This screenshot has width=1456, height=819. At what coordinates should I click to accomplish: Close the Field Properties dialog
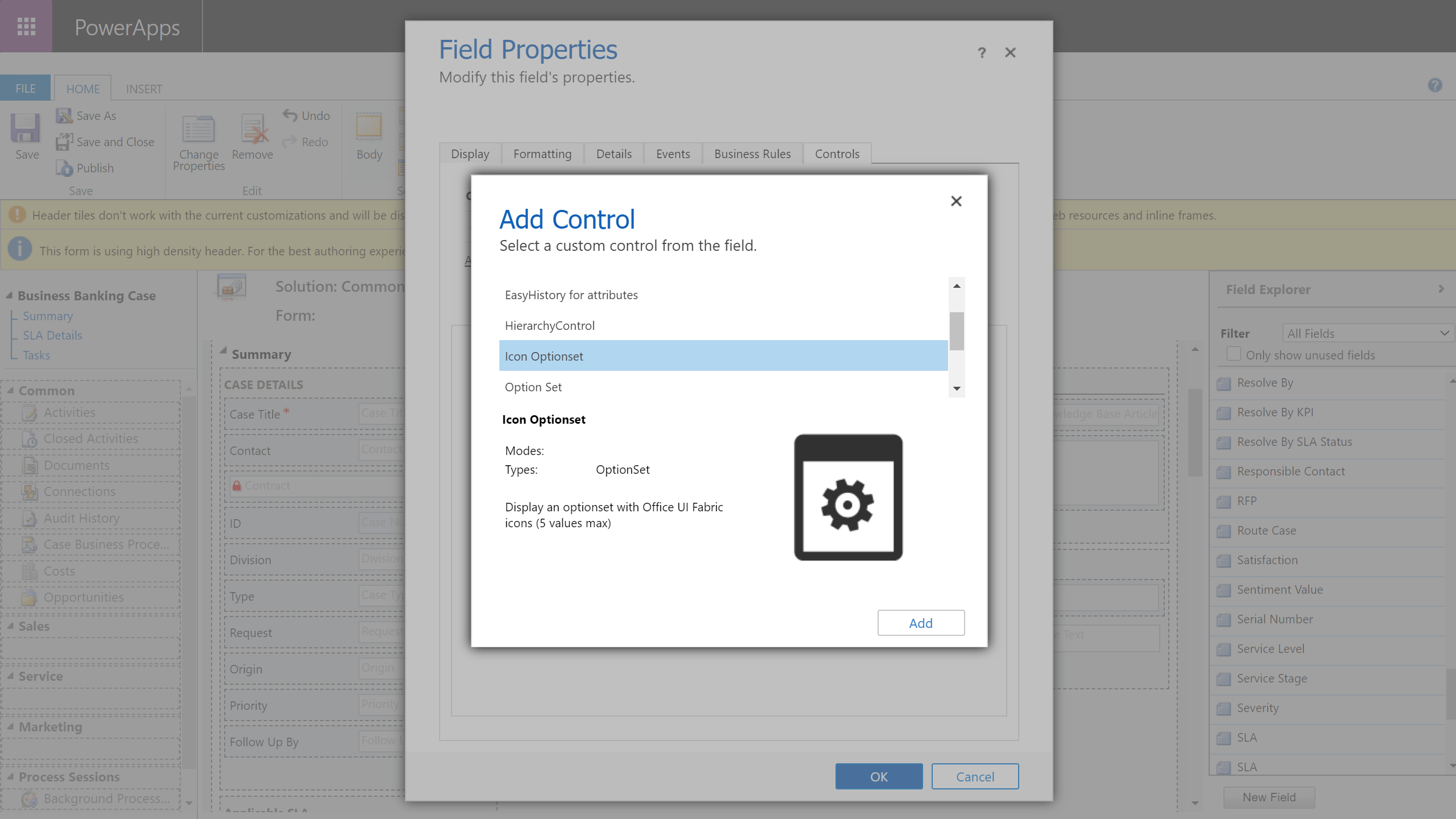click(1010, 53)
